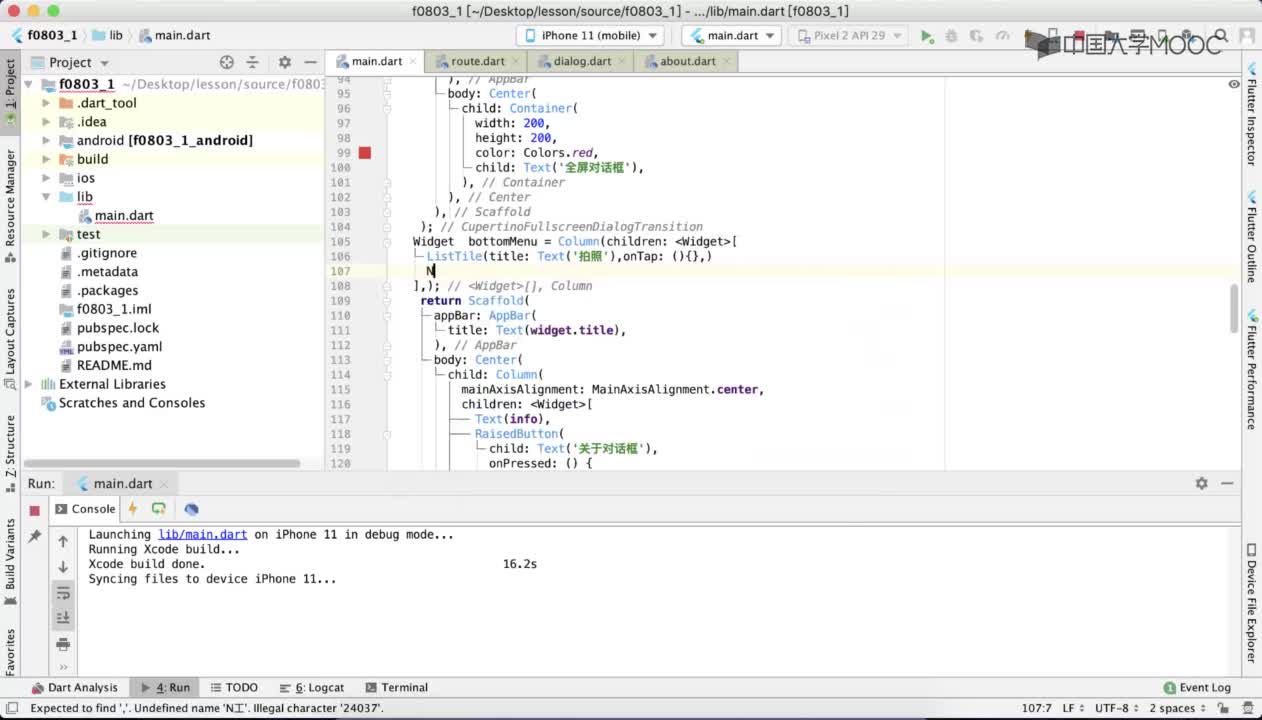The width and height of the screenshot is (1262, 720).
Task: Click the Flutter hot restart icon
Action: (158, 509)
